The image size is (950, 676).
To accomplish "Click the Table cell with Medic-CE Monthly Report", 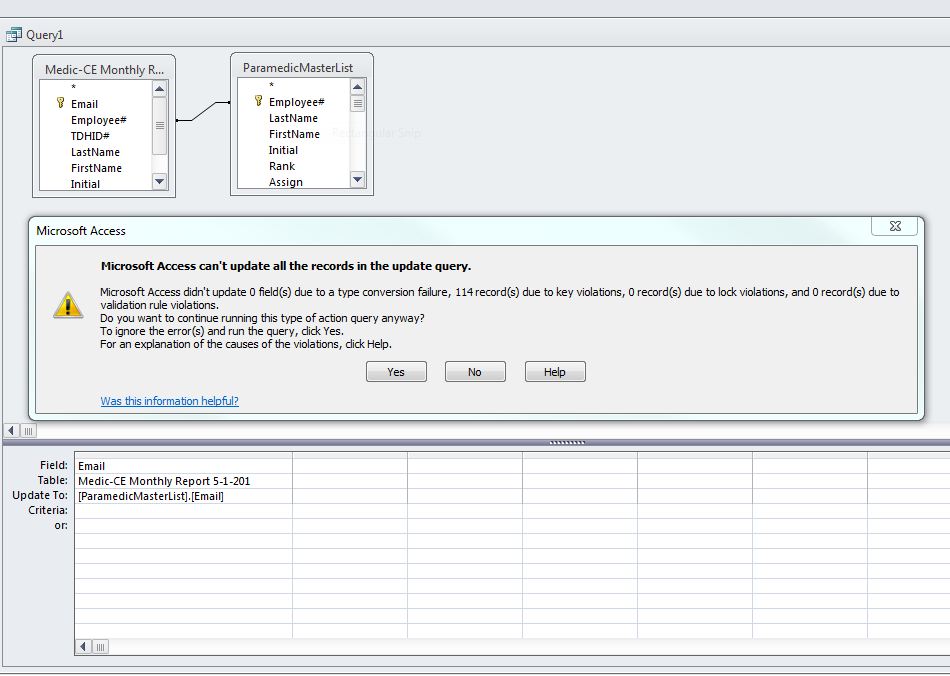I will pyautogui.click(x=184, y=481).
